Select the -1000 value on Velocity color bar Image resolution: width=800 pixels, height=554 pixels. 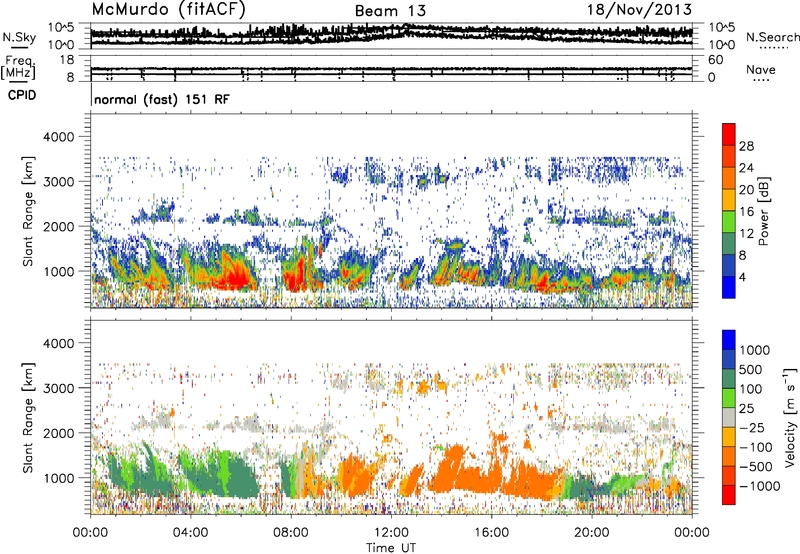click(759, 486)
